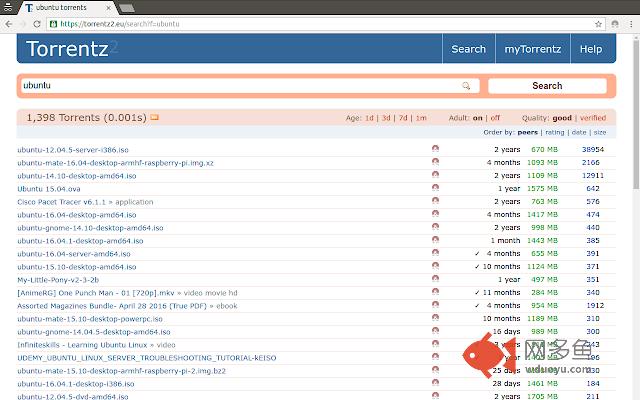Image resolution: width=640 pixels, height=400 pixels.
Task: Click the icon in the ubuntu-16.04.1-desktop-i386.iso row
Action: coord(436,383)
